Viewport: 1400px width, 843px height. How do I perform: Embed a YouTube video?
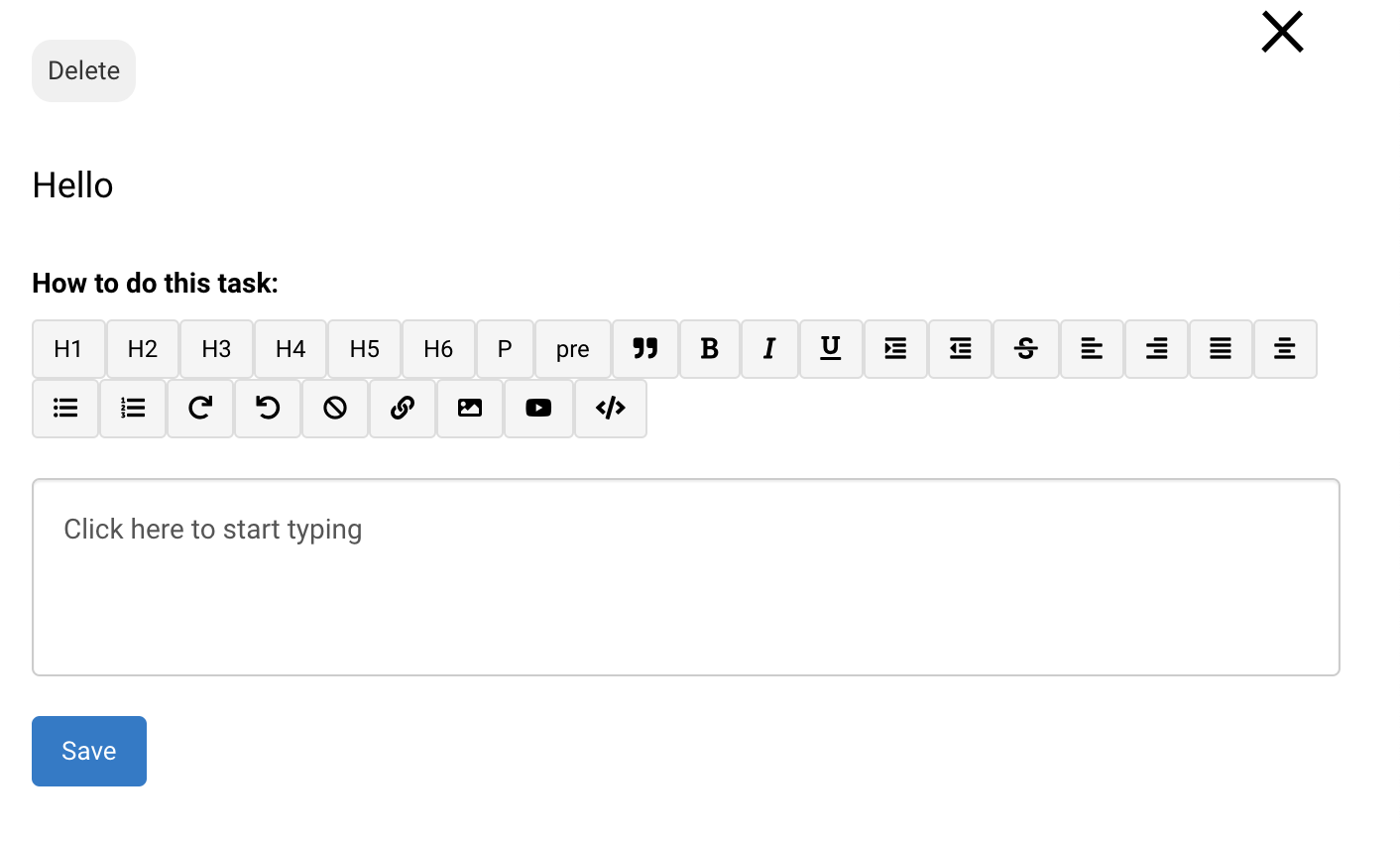click(x=538, y=409)
